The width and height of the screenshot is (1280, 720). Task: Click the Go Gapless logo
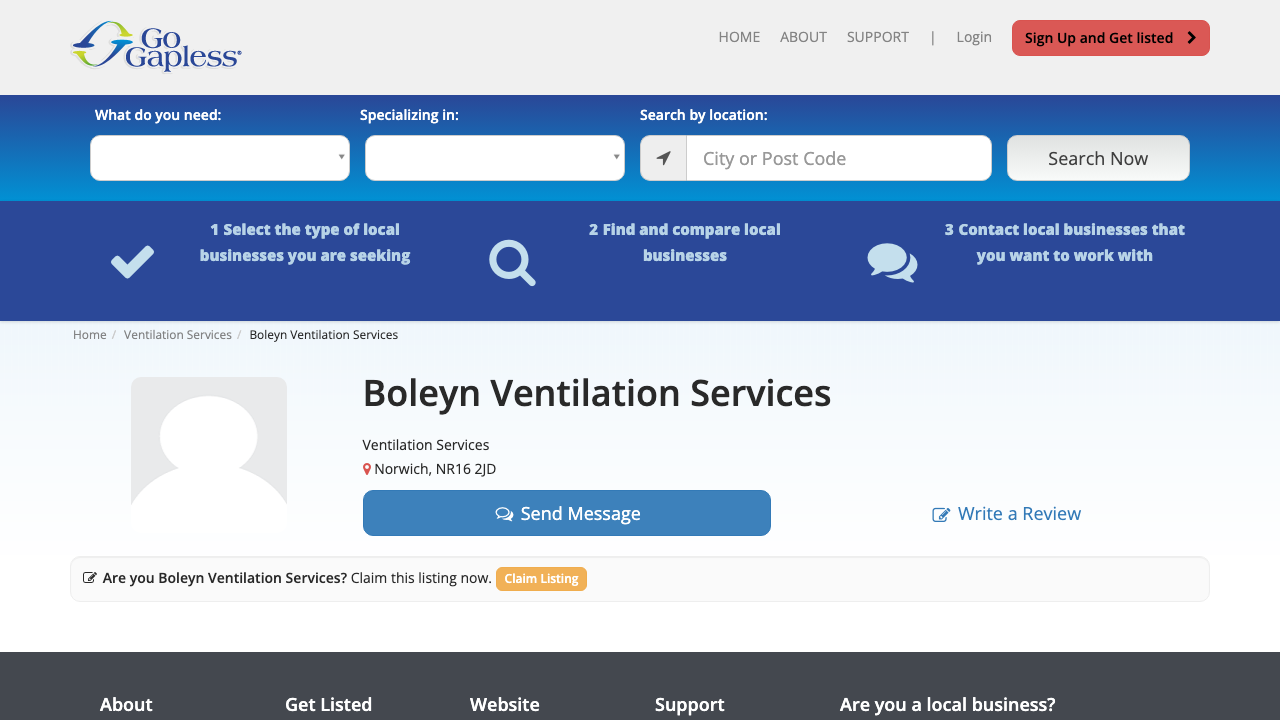click(156, 45)
